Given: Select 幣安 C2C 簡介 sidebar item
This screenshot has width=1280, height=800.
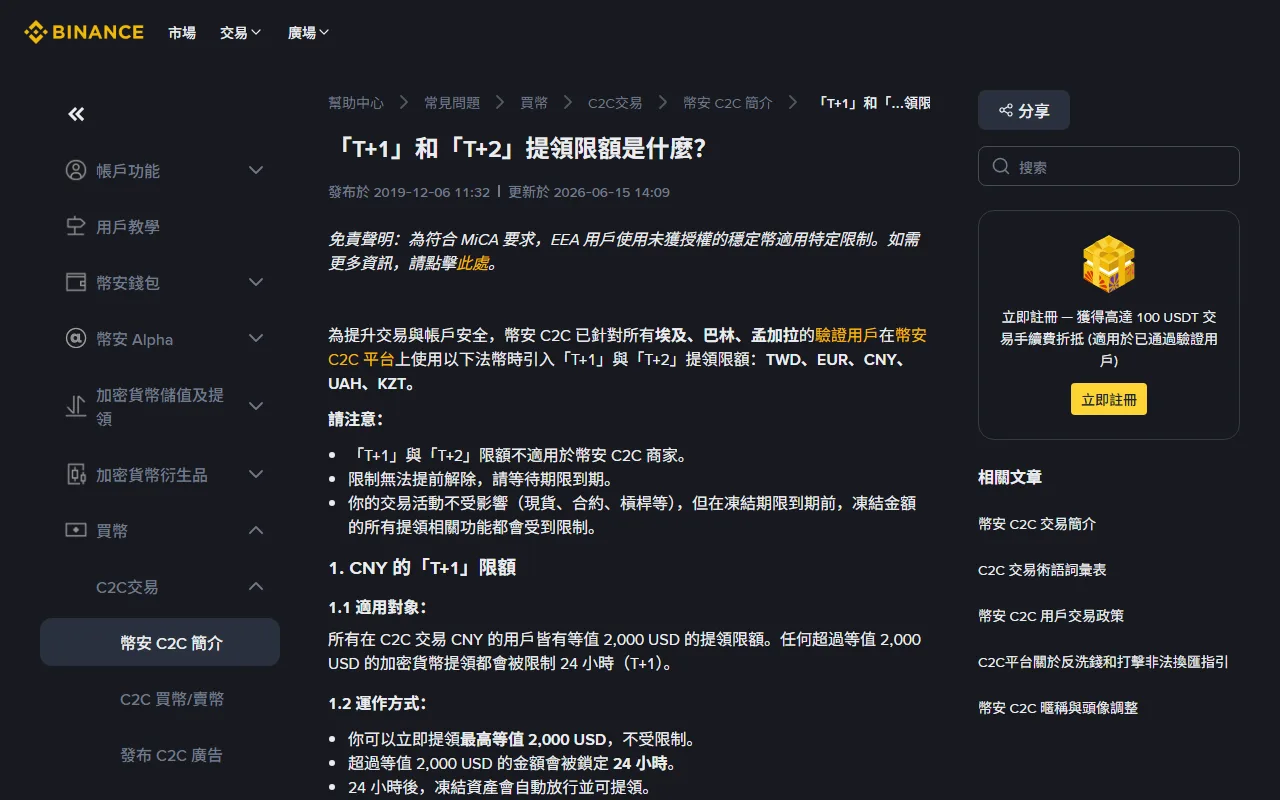Looking at the screenshot, I should tap(160, 642).
